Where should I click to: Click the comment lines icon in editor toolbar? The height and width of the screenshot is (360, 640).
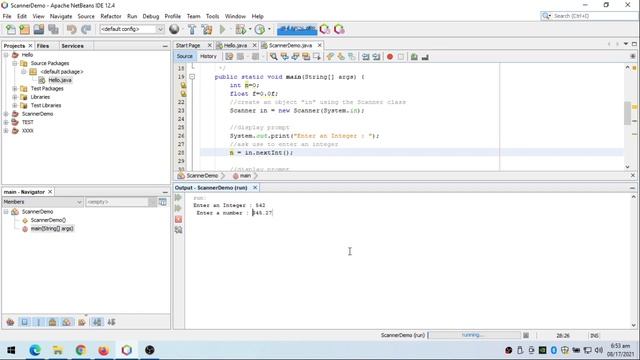tap(414, 57)
